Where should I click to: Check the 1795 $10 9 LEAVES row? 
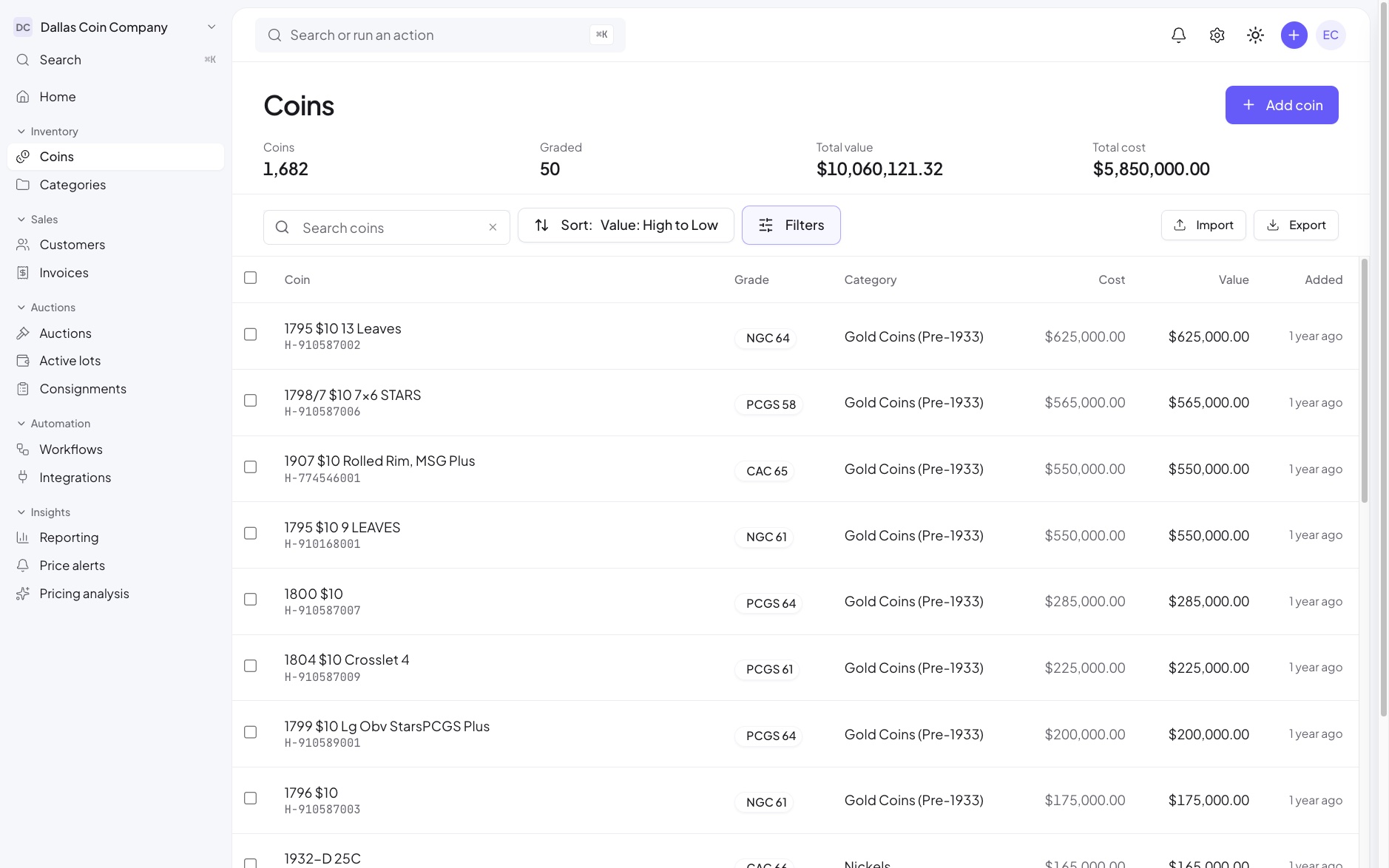pos(251,533)
